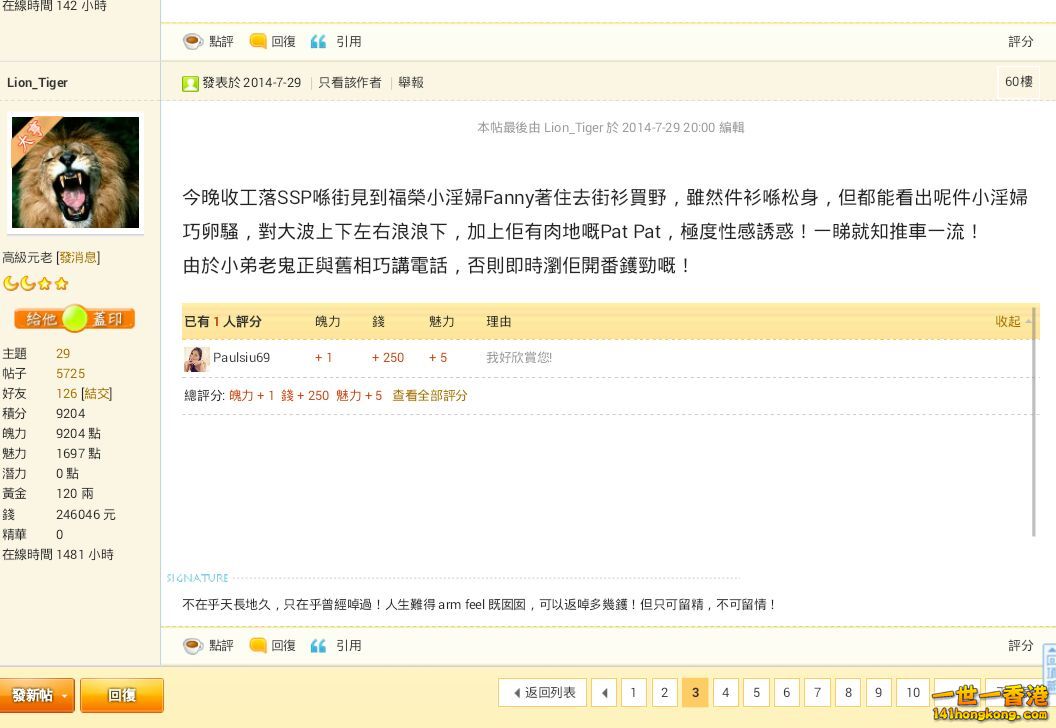Click 評分 in the top post footer
Viewport: 1056px width, 728px height.
point(1020,42)
